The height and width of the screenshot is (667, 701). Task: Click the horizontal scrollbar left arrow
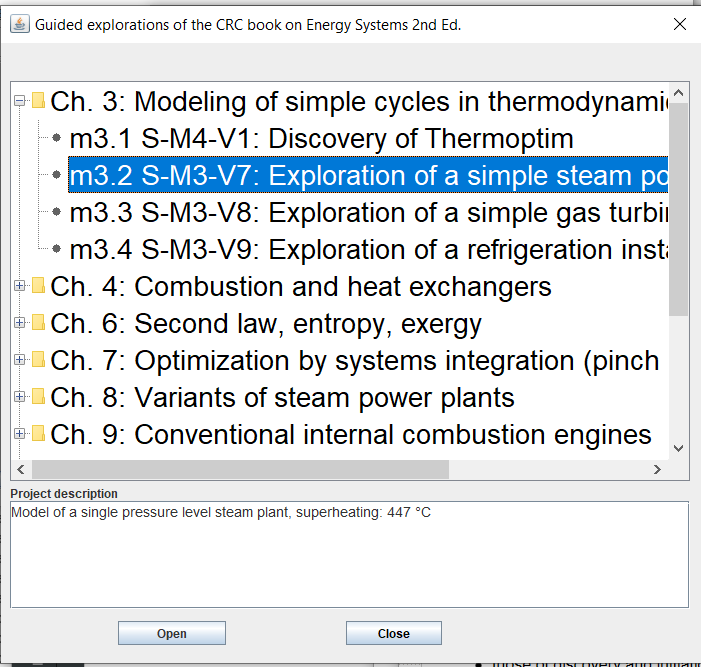[21, 469]
